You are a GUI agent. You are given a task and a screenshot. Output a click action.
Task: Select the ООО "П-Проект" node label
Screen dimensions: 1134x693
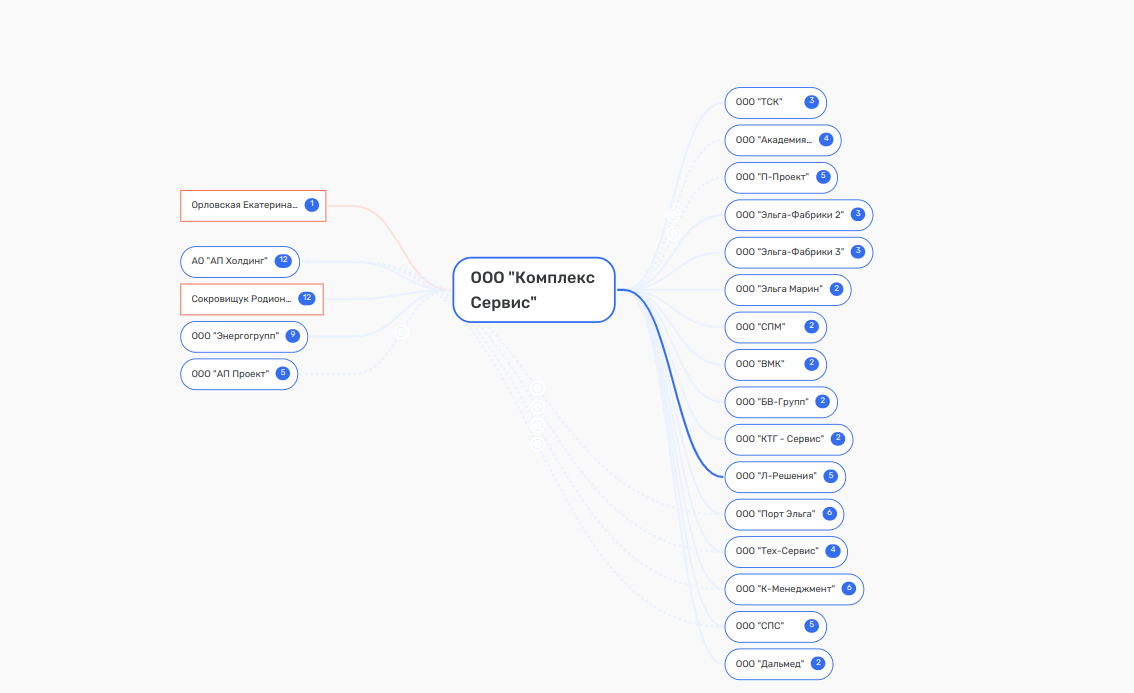click(x=772, y=177)
